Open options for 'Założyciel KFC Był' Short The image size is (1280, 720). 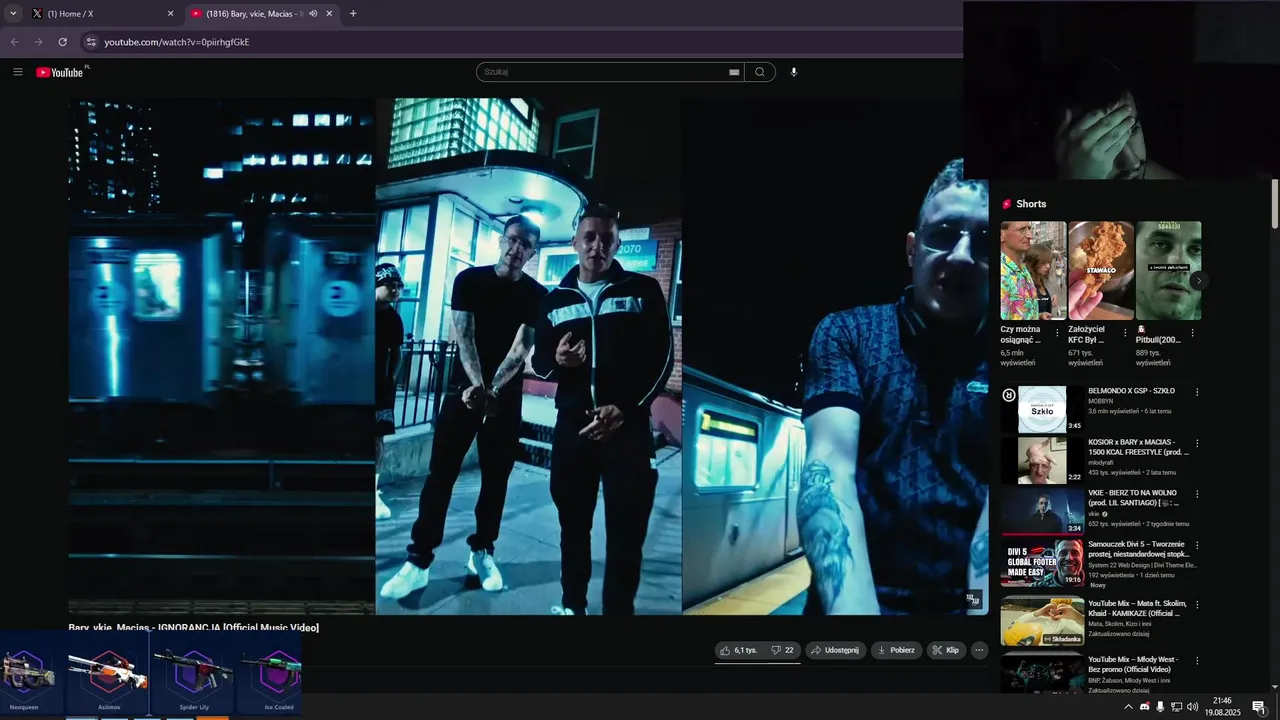click(x=1124, y=333)
